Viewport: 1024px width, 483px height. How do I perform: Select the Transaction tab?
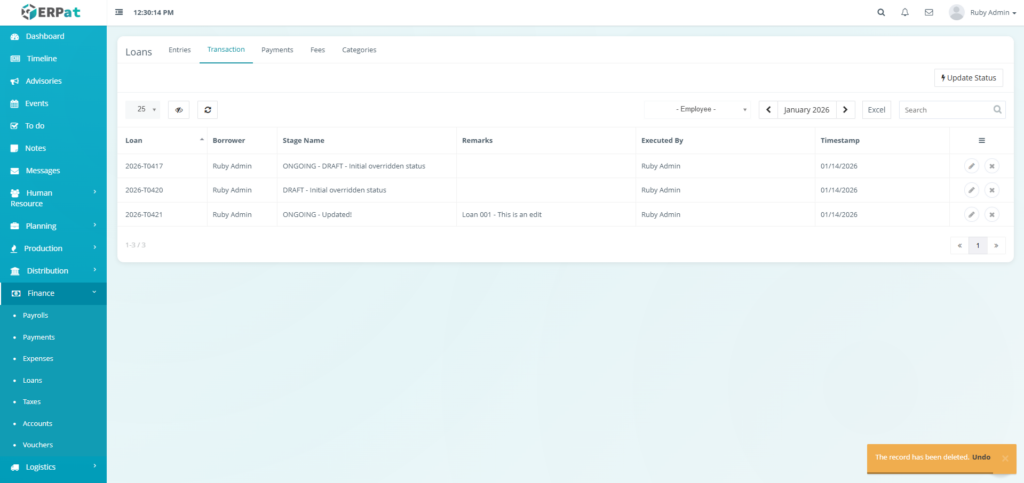coord(226,50)
